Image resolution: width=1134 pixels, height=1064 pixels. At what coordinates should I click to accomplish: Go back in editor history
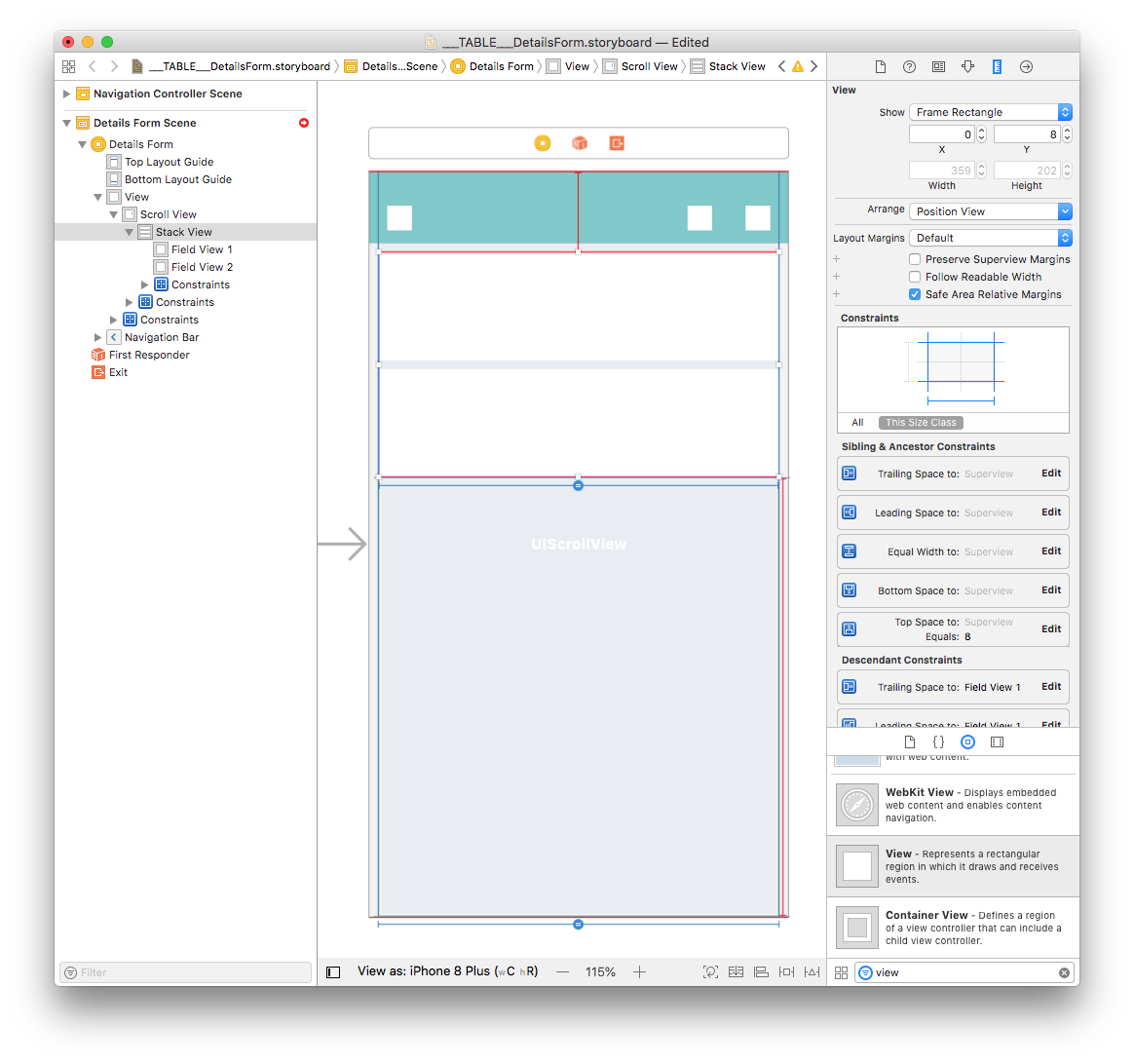pos(92,66)
